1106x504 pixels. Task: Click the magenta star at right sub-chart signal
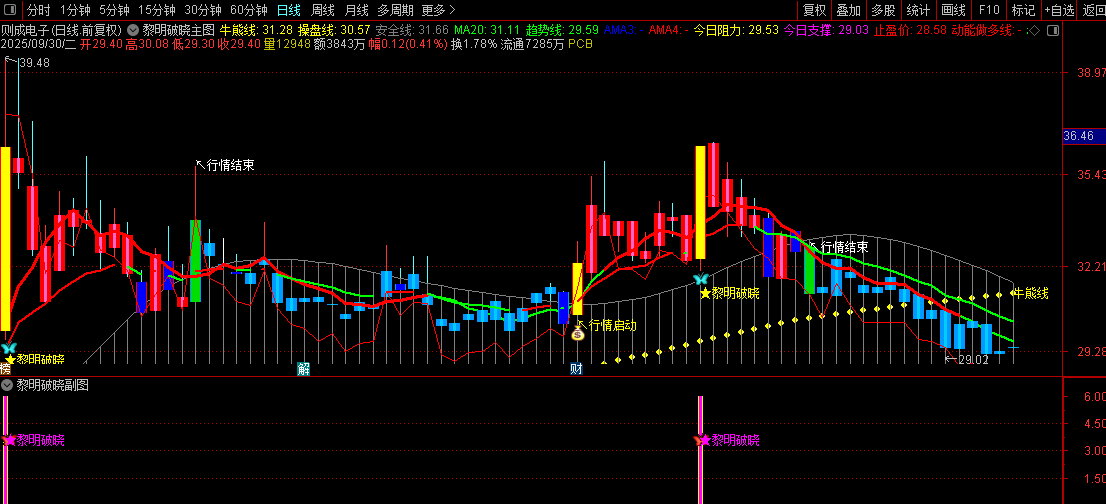[705, 441]
